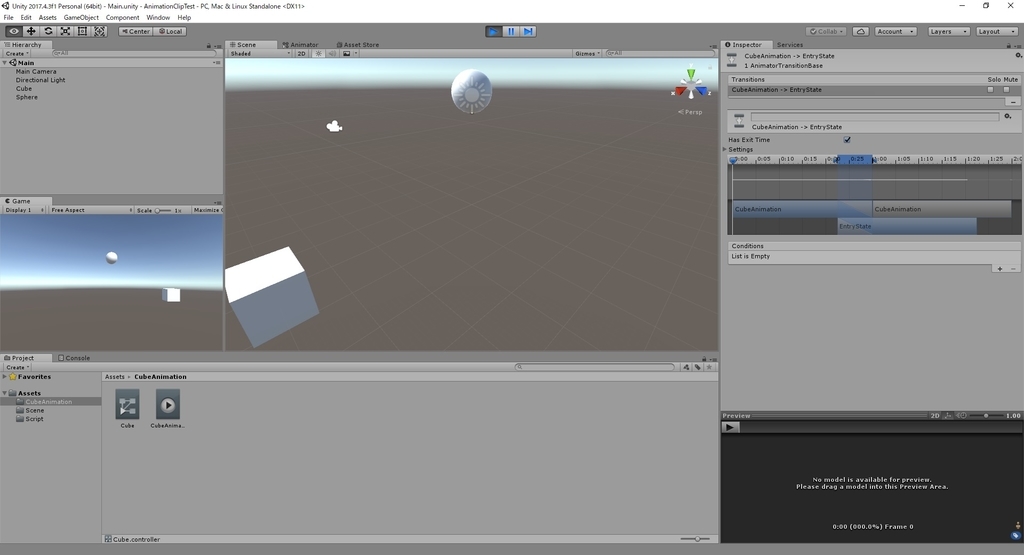1024x555 pixels.
Task: Switch to the Services tab
Action: click(x=790, y=45)
